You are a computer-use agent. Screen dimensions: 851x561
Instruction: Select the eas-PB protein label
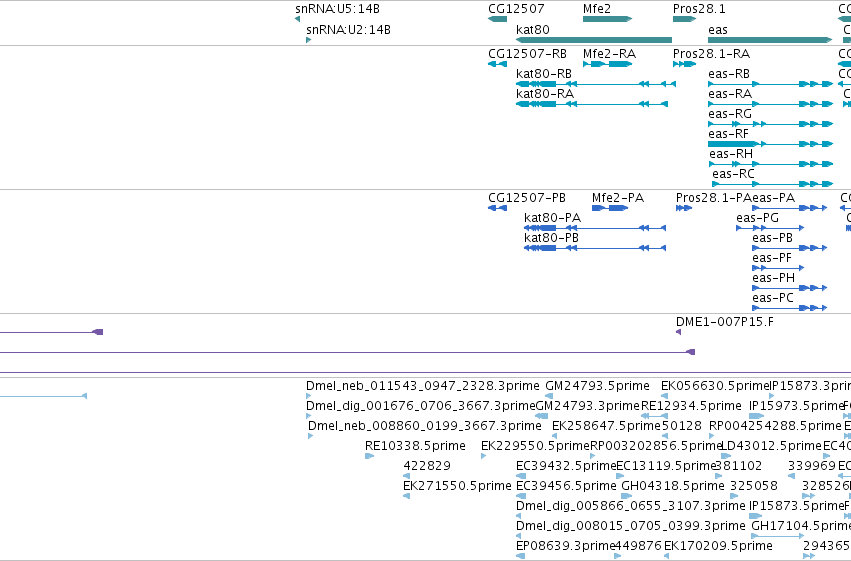(x=773, y=238)
